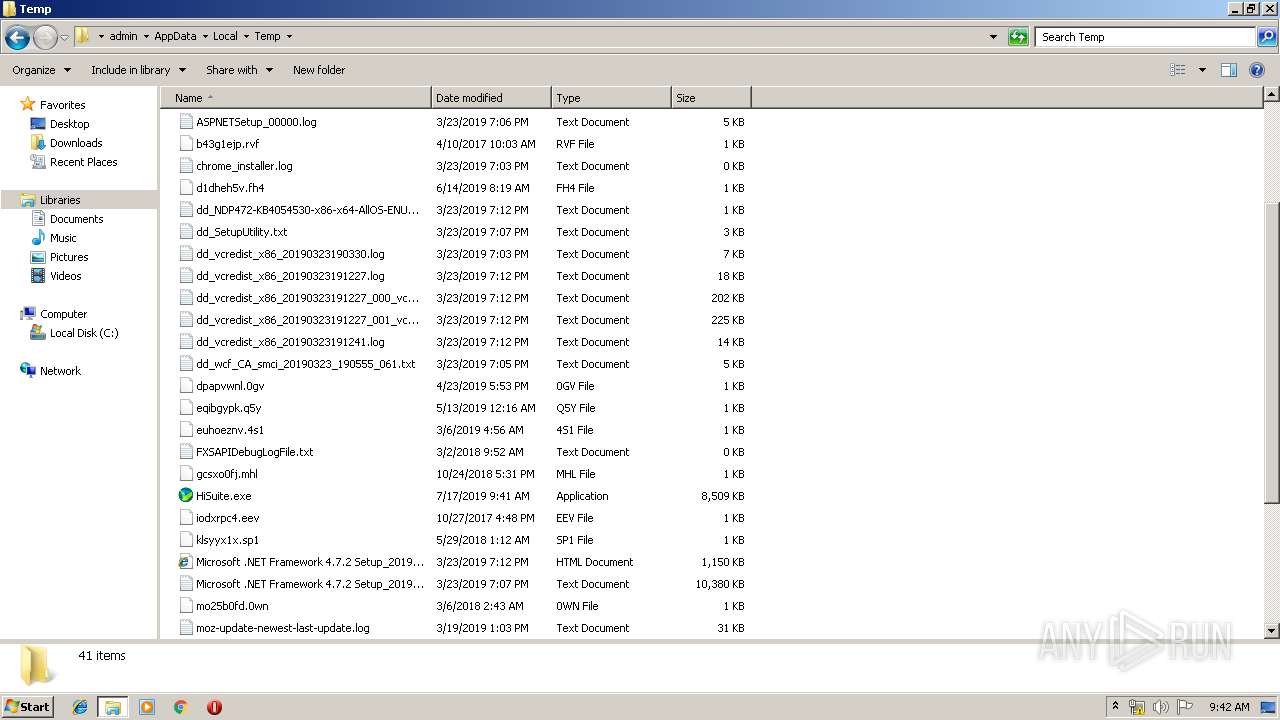Select the Computer tree item

[63, 314]
